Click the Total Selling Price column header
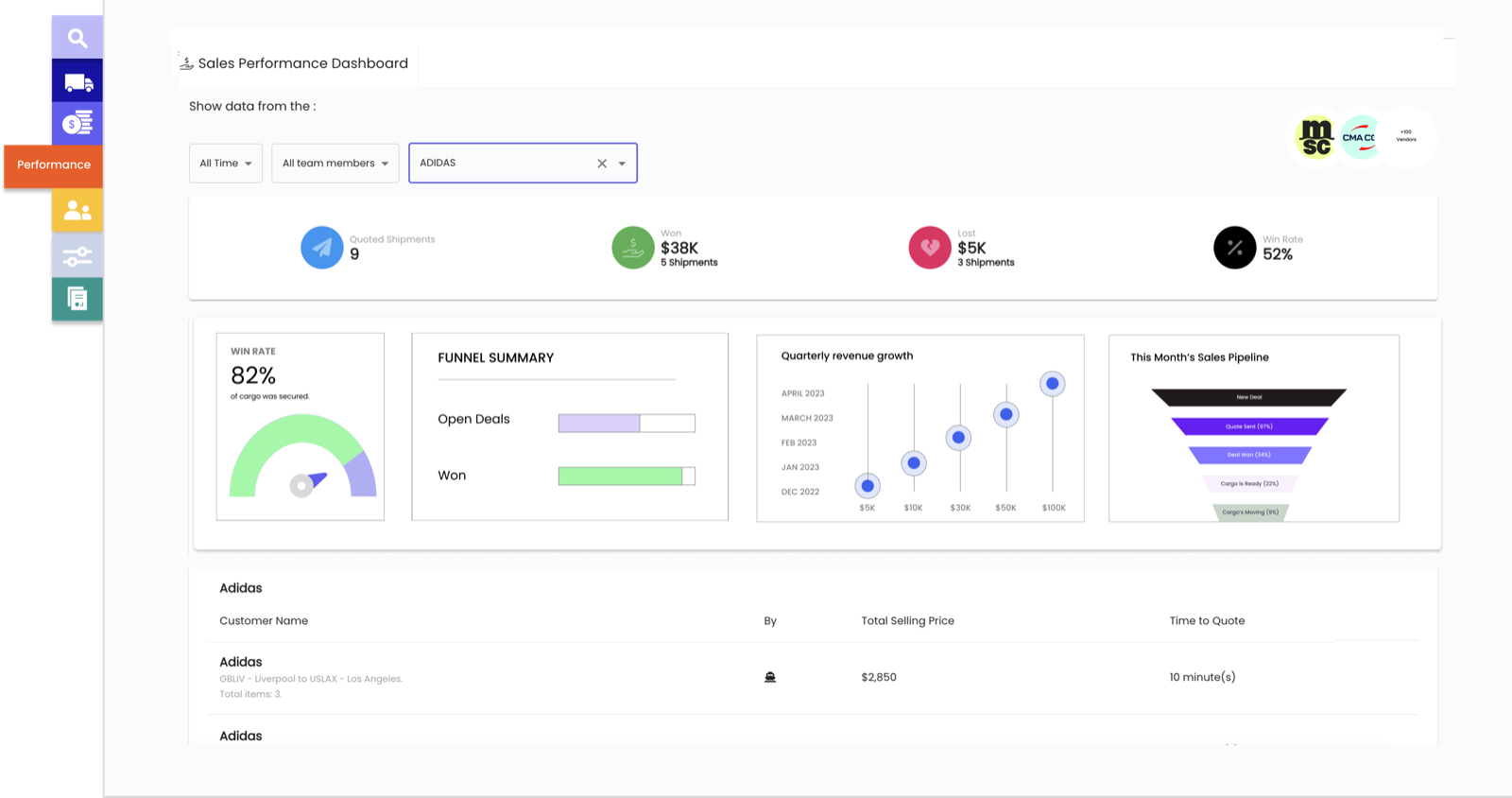Viewport: 1512px width, 798px height. point(907,621)
